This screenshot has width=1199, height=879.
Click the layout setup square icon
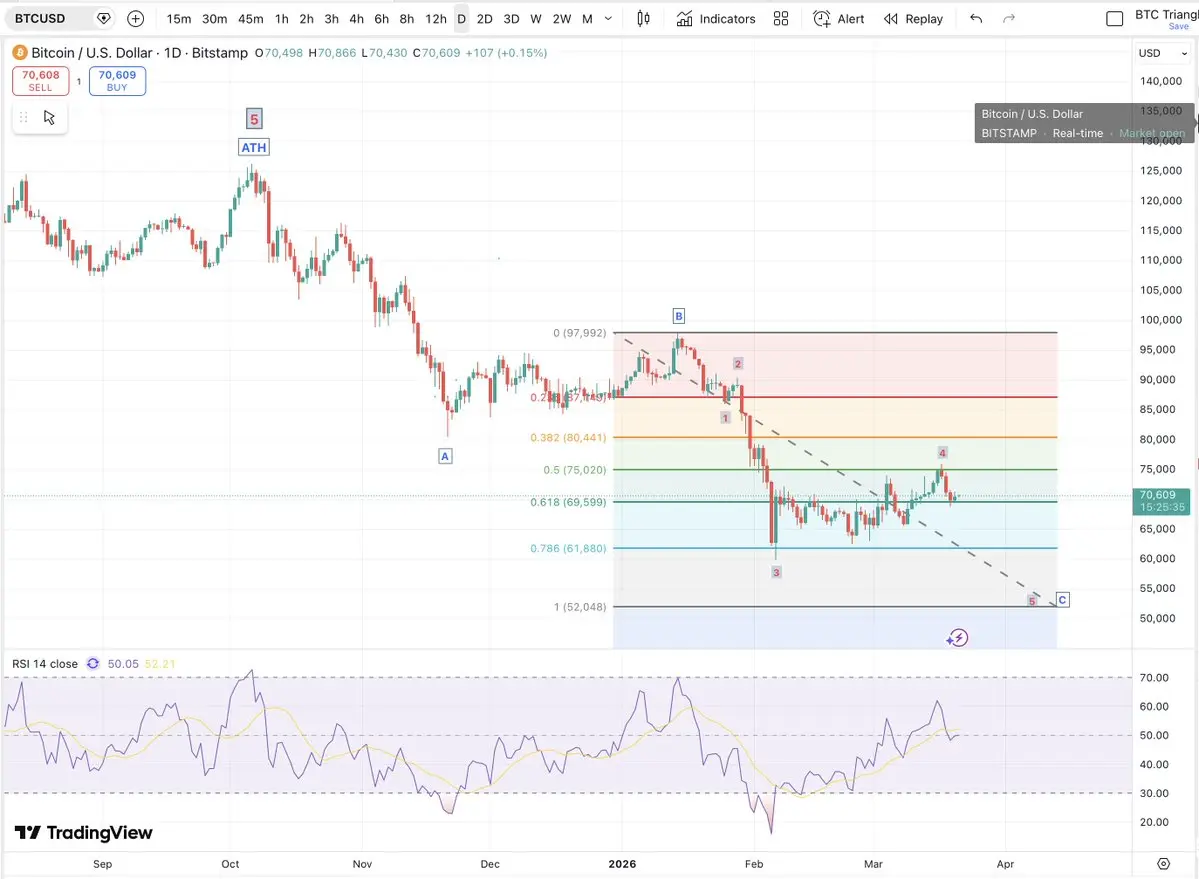1115,18
